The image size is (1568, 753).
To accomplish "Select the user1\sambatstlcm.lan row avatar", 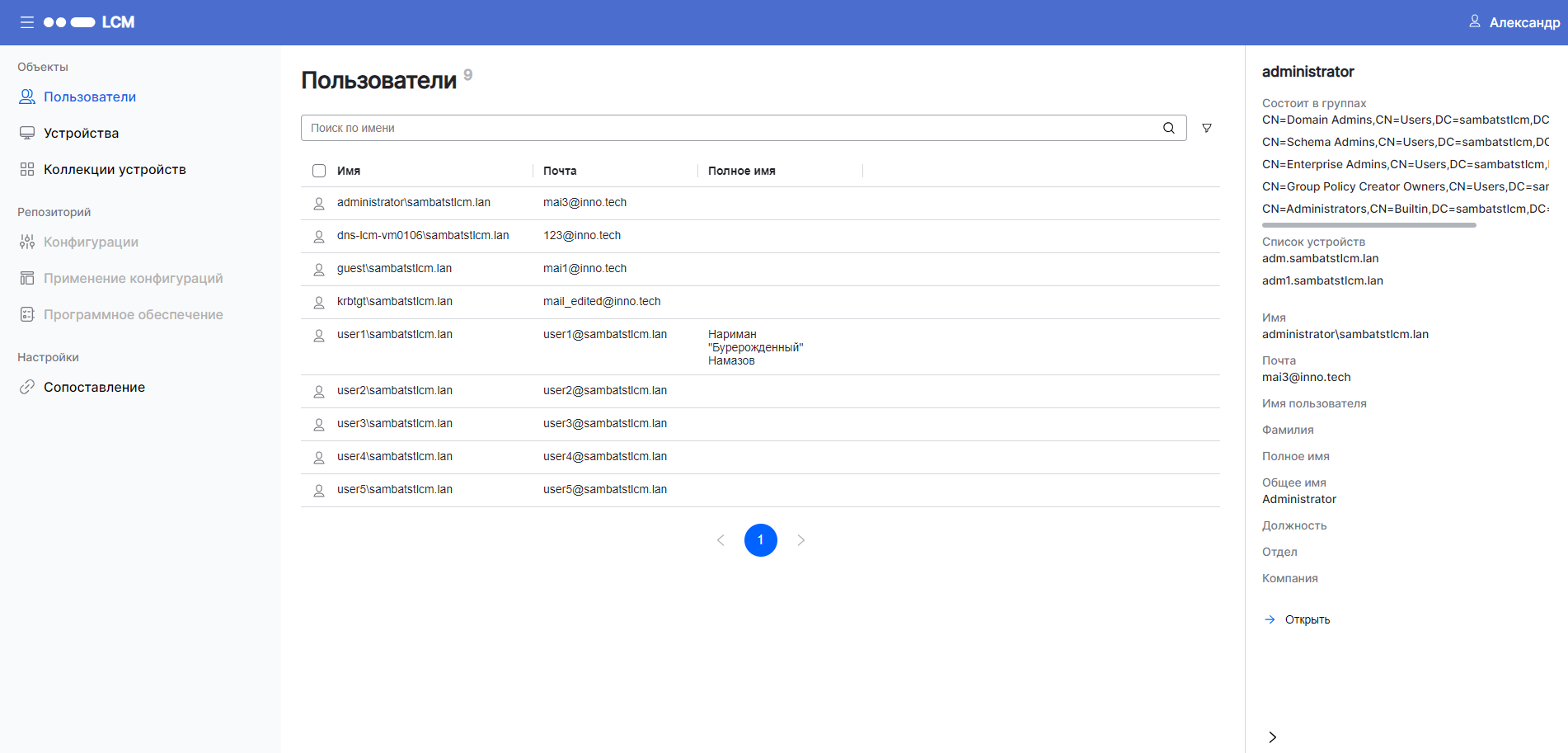I will [319, 335].
